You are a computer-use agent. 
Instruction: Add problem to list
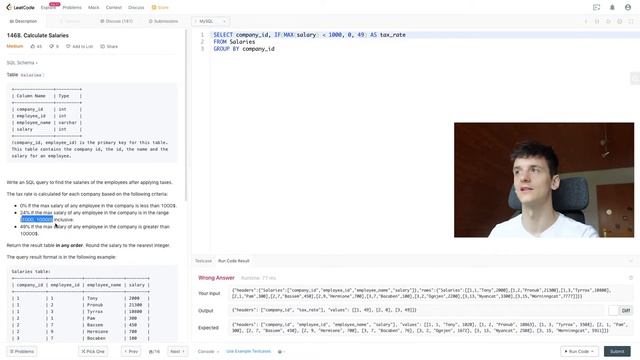tap(80, 47)
